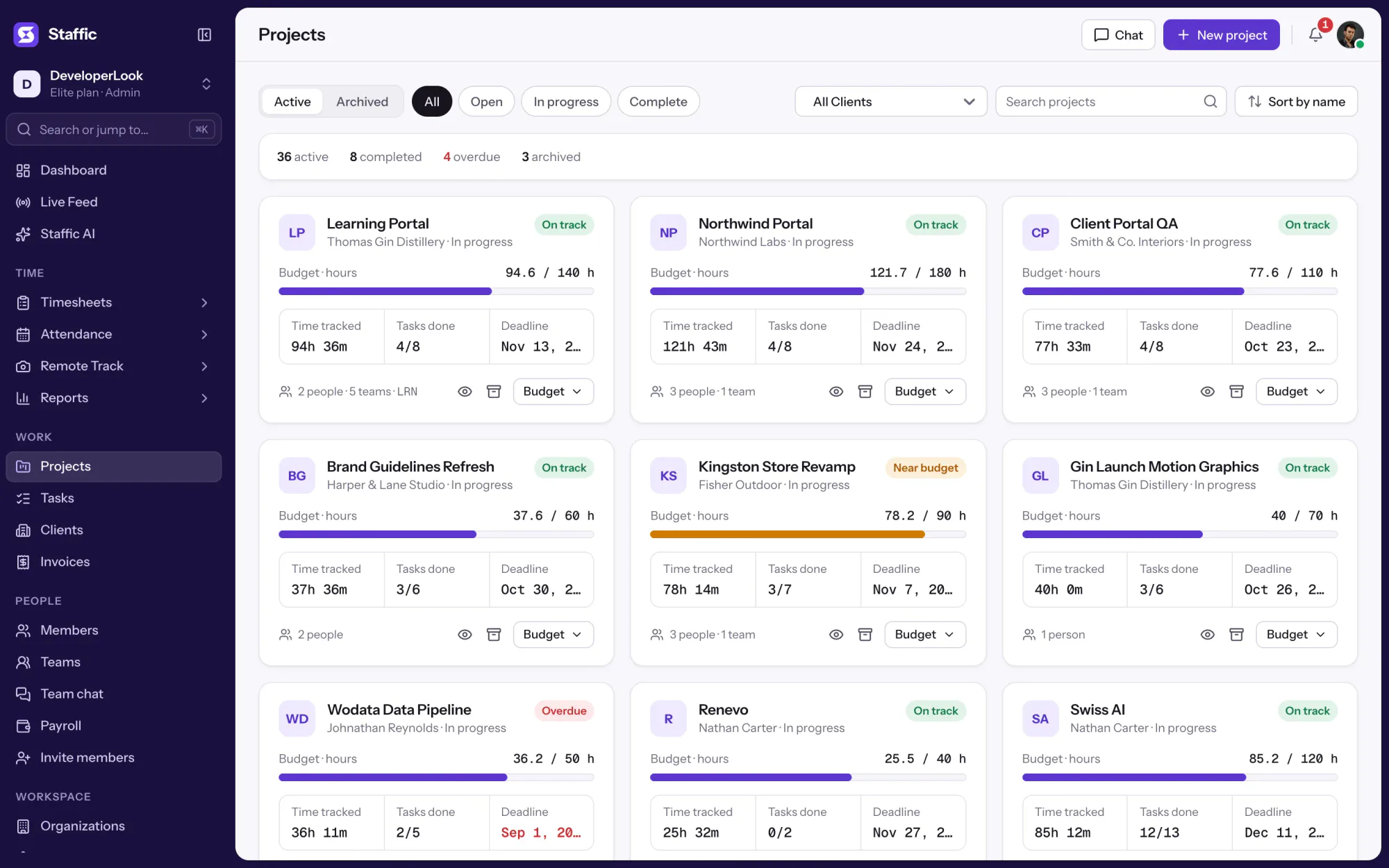
Task: Open Live Feed in the sidebar
Action: 114,202
